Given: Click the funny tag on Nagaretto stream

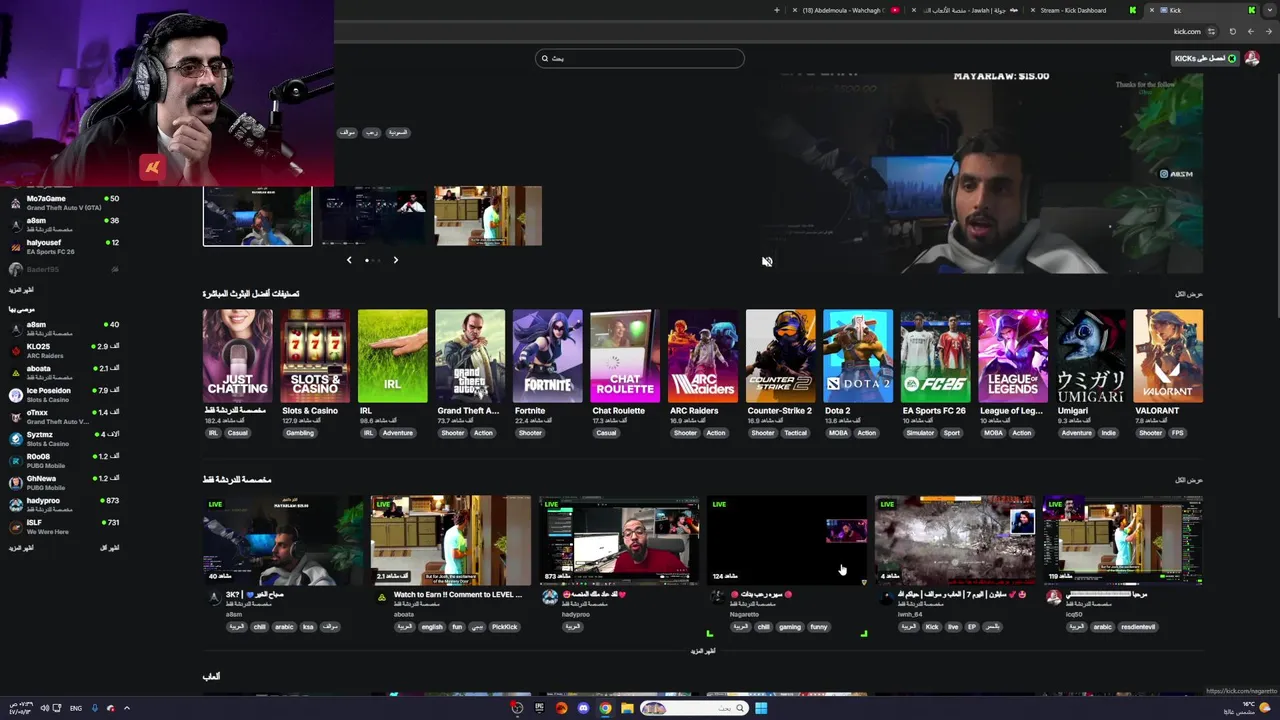Looking at the screenshot, I should click(x=819, y=627).
